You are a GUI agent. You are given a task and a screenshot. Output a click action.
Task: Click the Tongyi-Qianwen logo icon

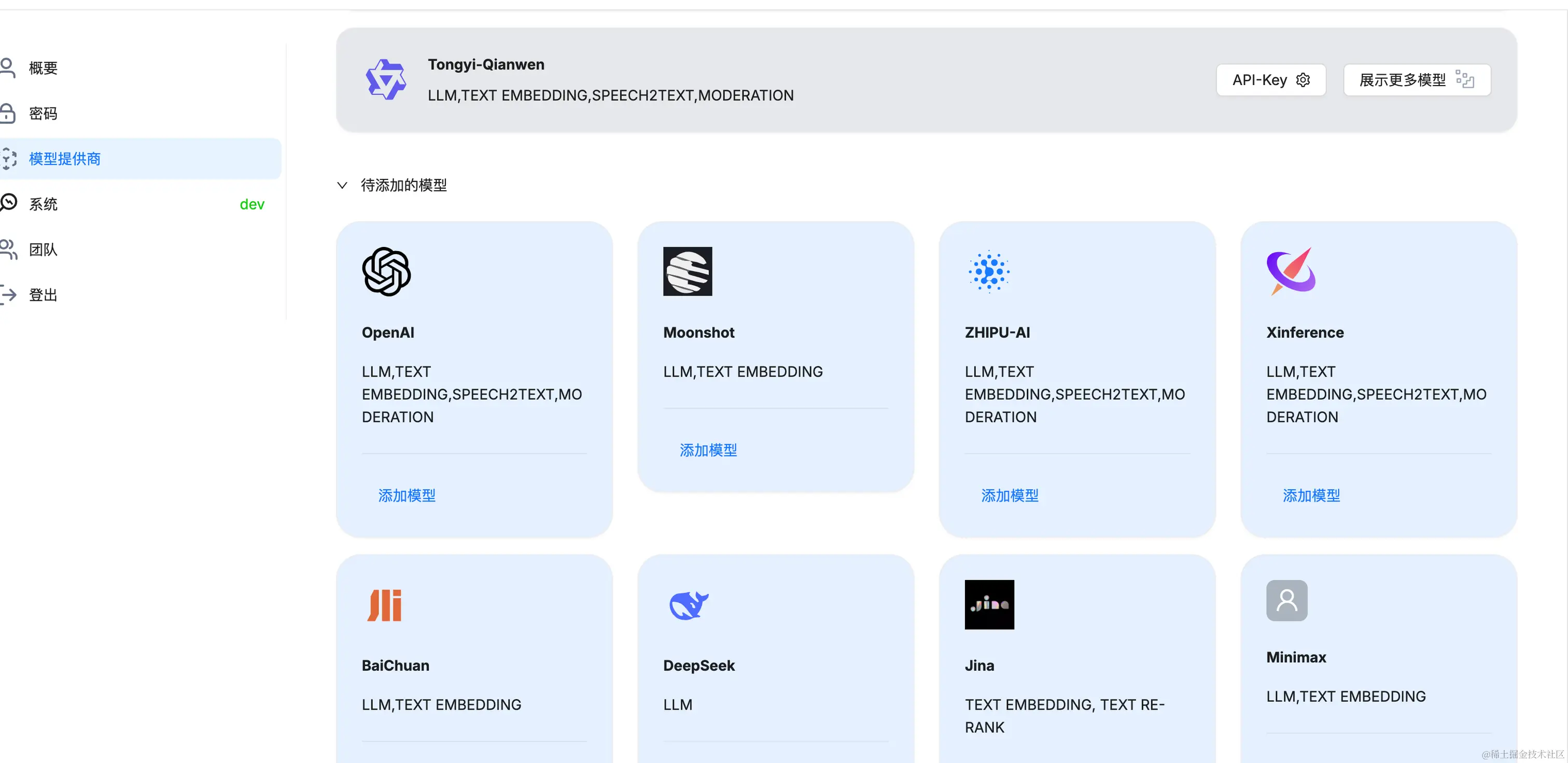385,80
